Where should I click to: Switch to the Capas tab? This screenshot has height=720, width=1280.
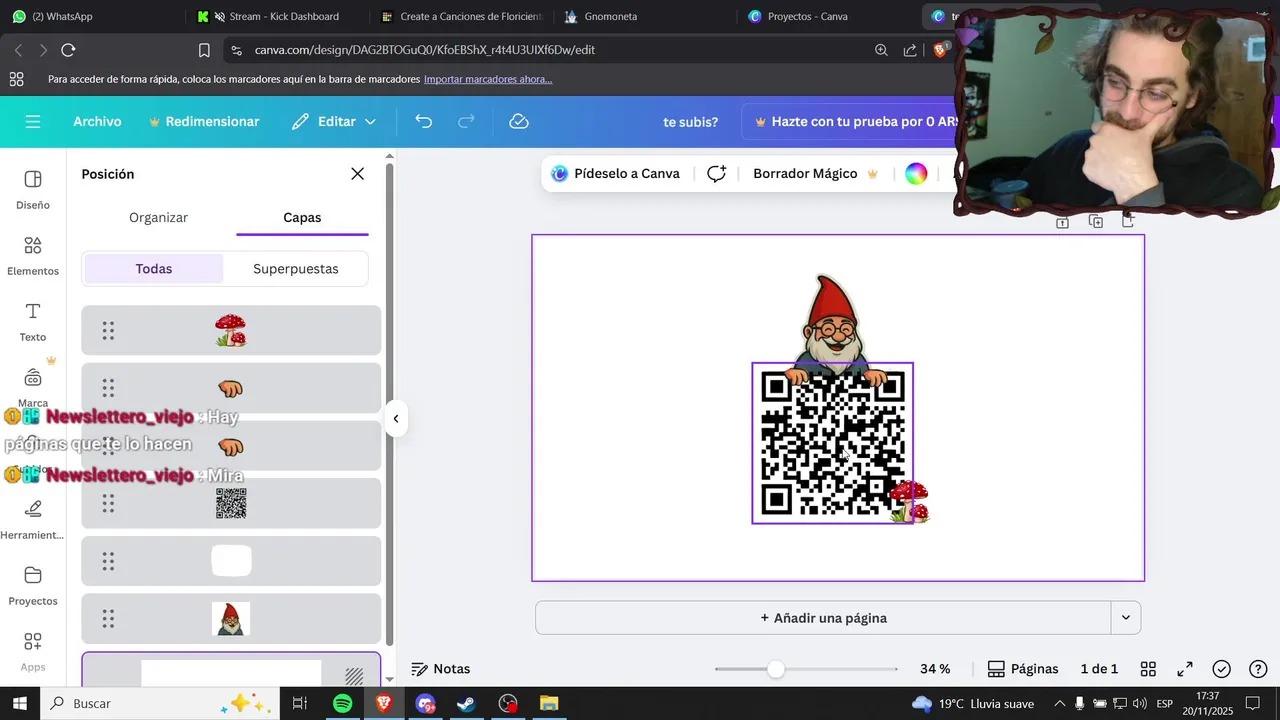302,217
